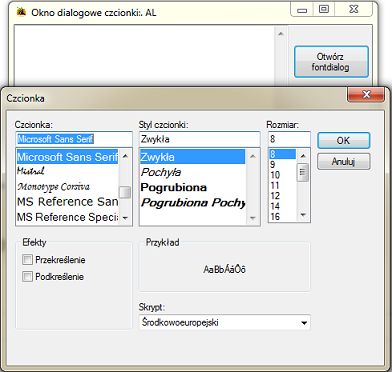Select the MS Reference Specialty font

click(x=68, y=217)
